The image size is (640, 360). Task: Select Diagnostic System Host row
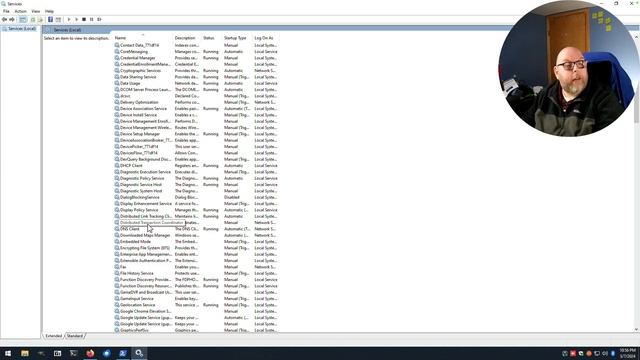(x=196, y=191)
